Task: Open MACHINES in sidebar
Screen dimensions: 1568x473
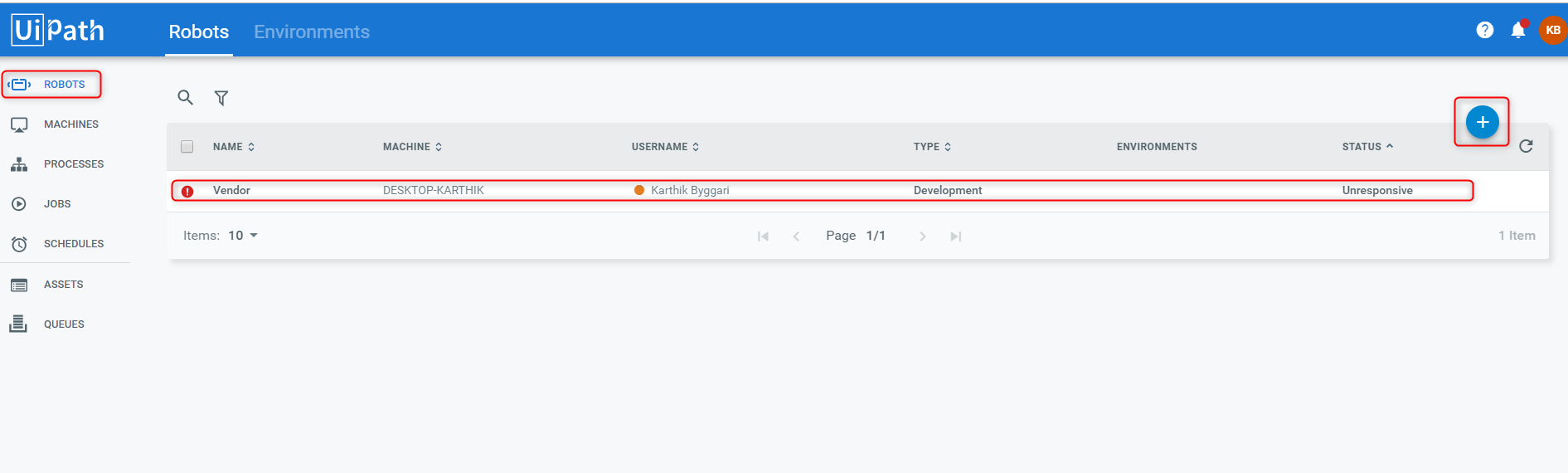Action: pos(71,124)
